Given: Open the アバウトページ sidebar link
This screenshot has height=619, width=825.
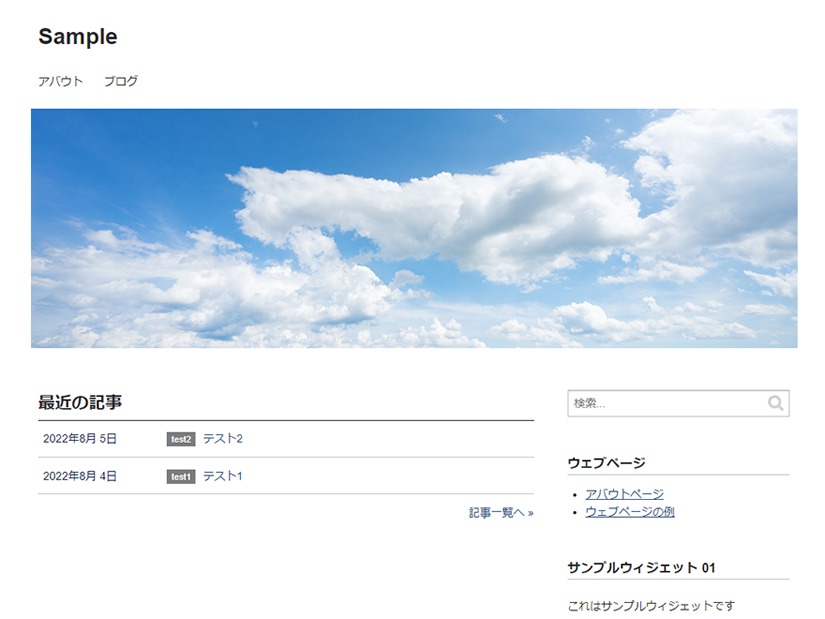Looking at the screenshot, I should click(x=625, y=494).
